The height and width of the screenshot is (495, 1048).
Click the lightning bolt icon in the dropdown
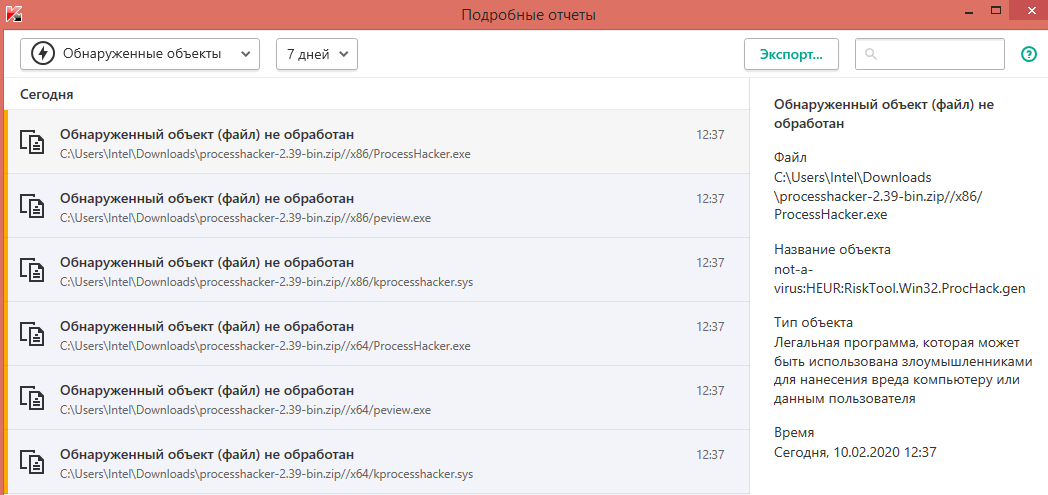click(43, 54)
